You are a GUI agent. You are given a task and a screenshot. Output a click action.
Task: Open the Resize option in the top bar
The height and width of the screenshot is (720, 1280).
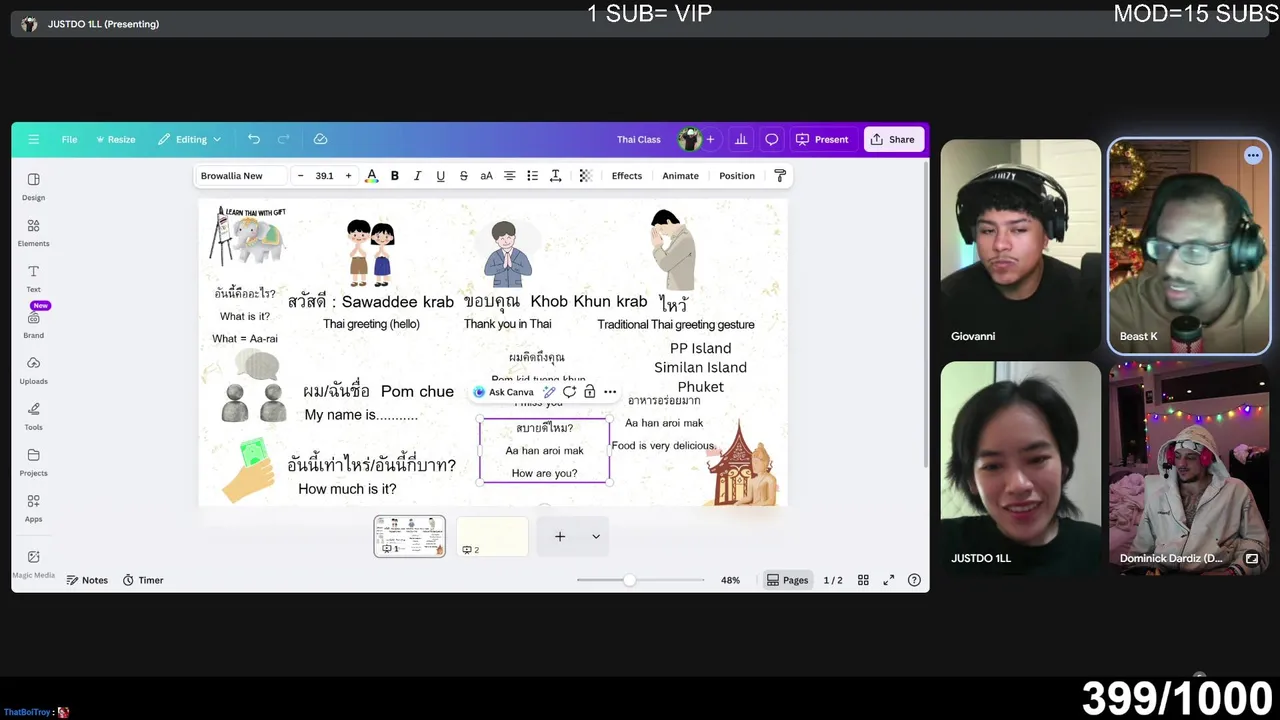pyautogui.click(x=115, y=140)
